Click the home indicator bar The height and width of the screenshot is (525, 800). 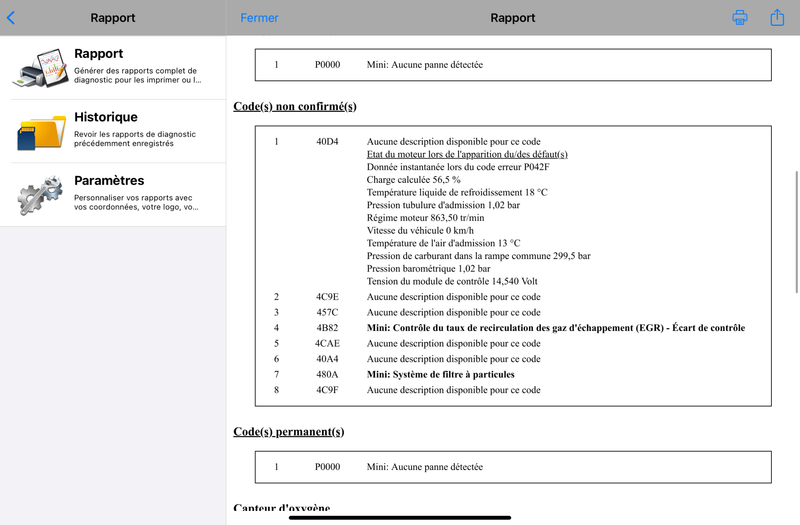pyautogui.click(x=400, y=517)
